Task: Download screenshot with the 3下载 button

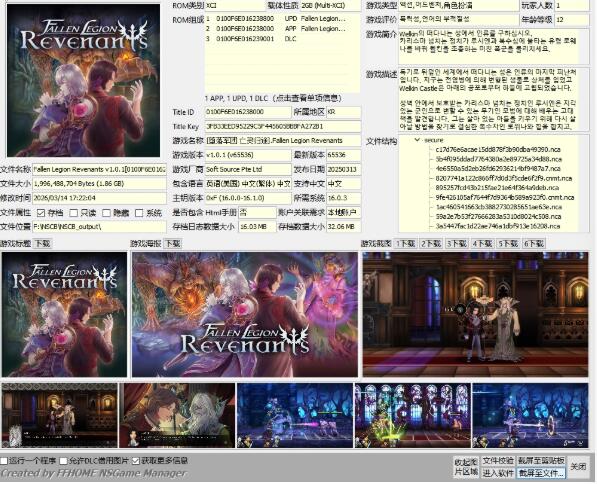Action: click(457, 243)
